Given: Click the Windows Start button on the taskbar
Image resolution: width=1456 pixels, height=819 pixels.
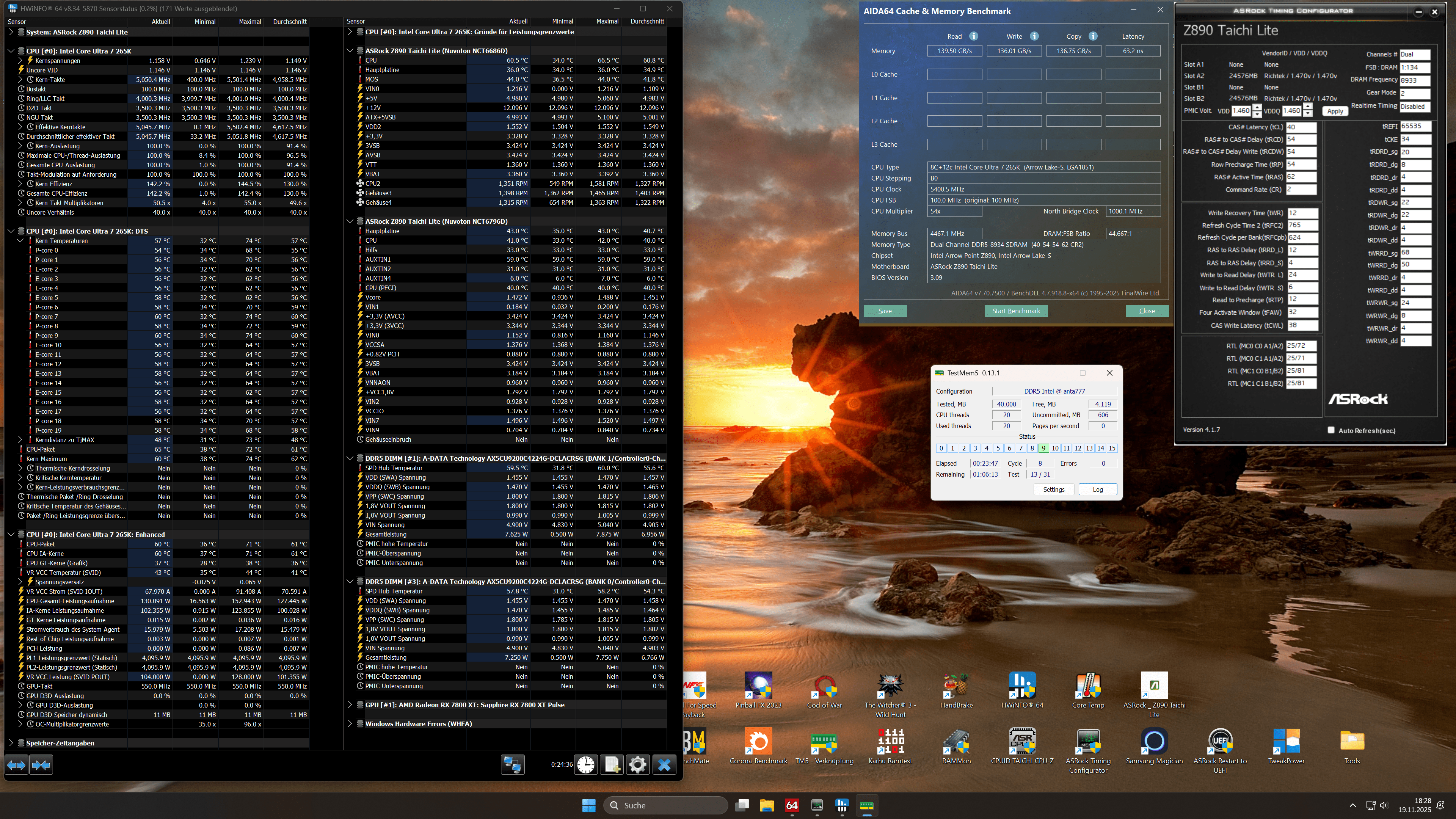Looking at the screenshot, I should [x=588, y=805].
